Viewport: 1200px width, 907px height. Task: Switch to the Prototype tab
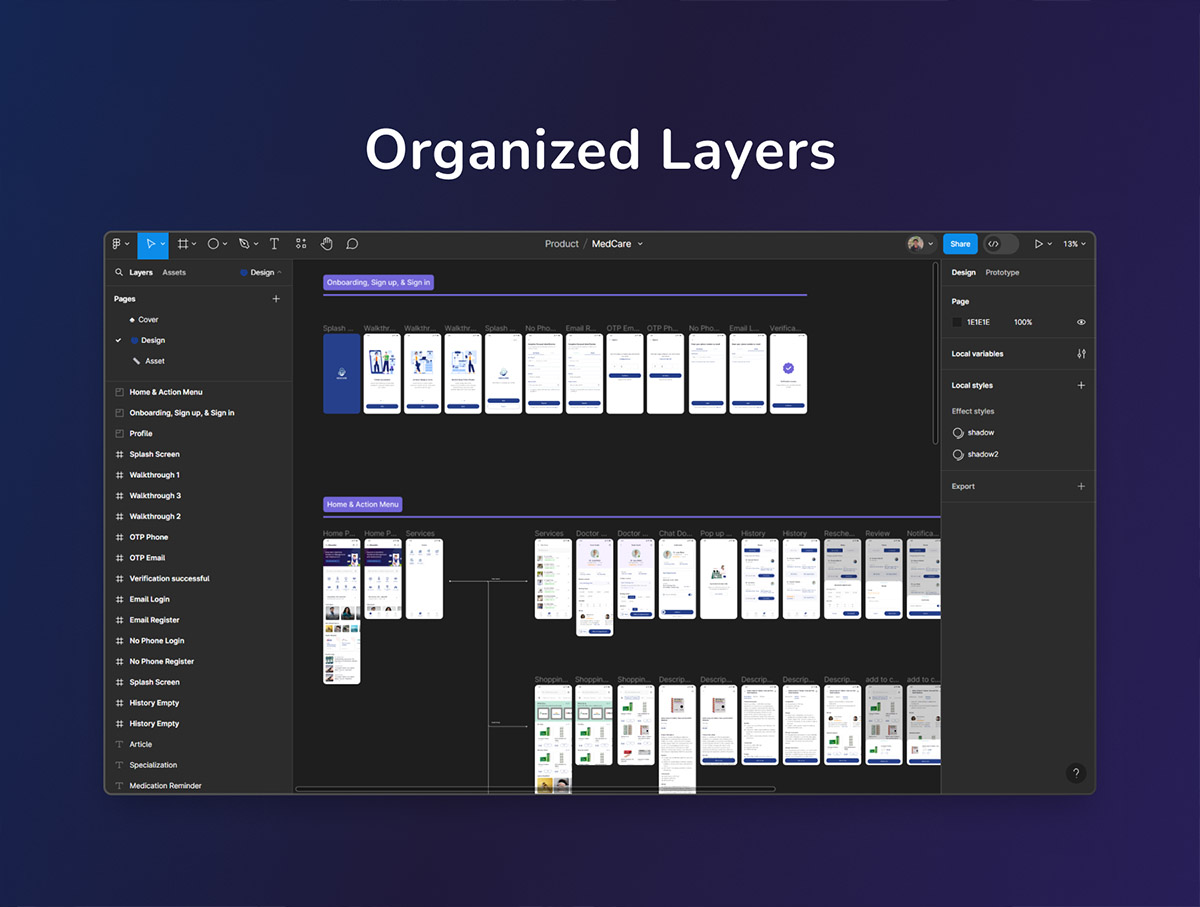[1002, 272]
